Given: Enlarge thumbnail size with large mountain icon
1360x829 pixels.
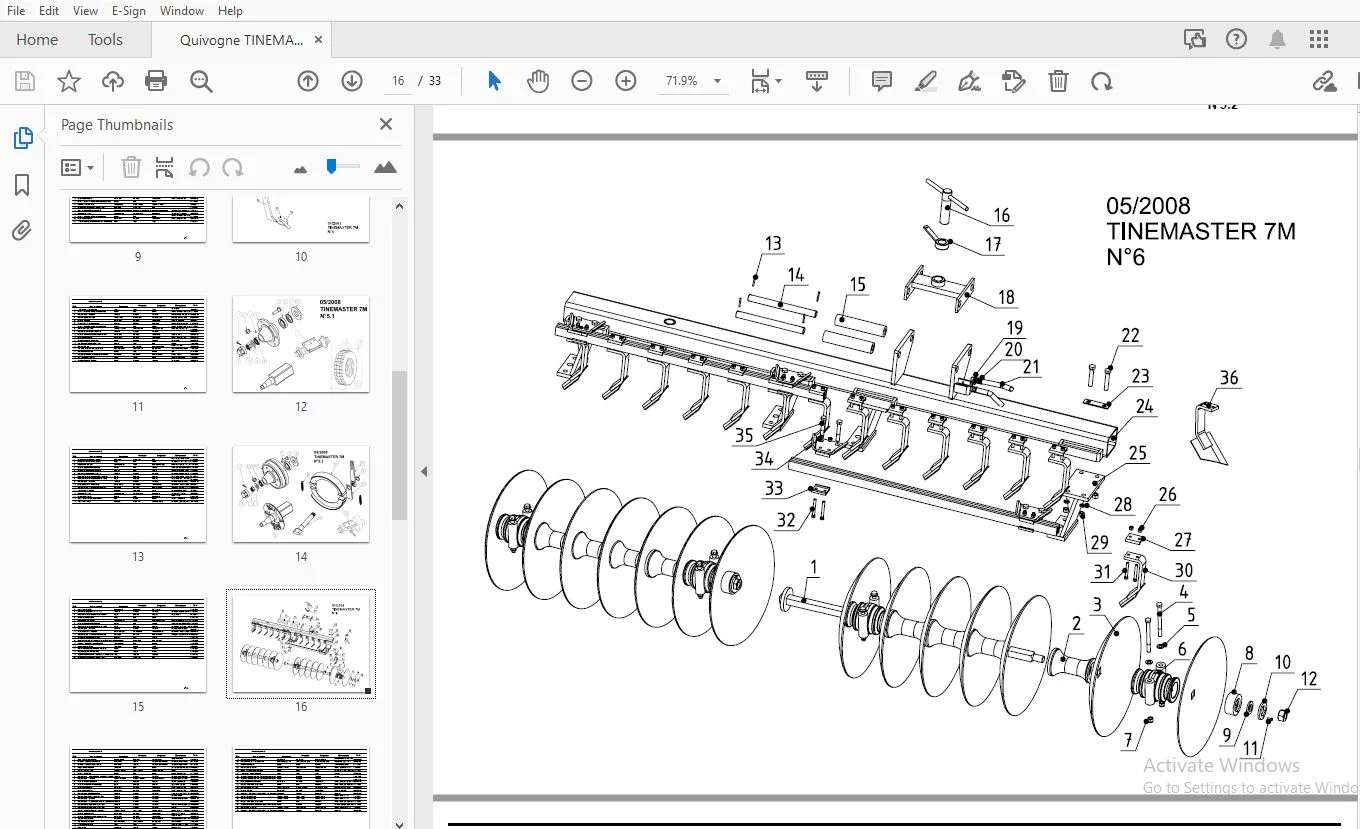Looking at the screenshot, I should tap(385, 167).
